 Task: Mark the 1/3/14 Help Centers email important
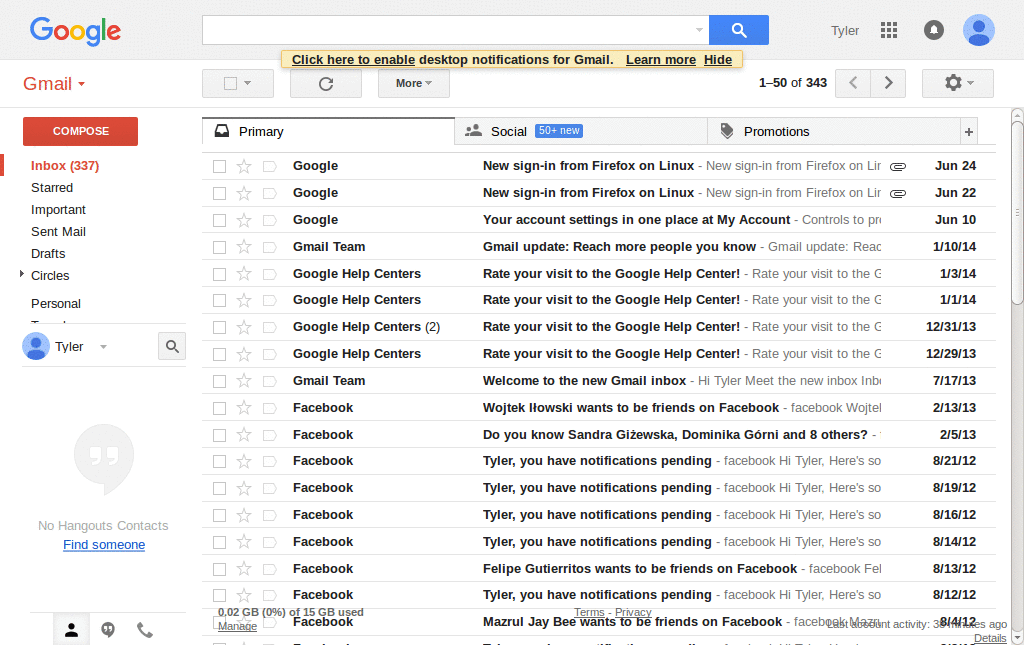coord(269,274)
